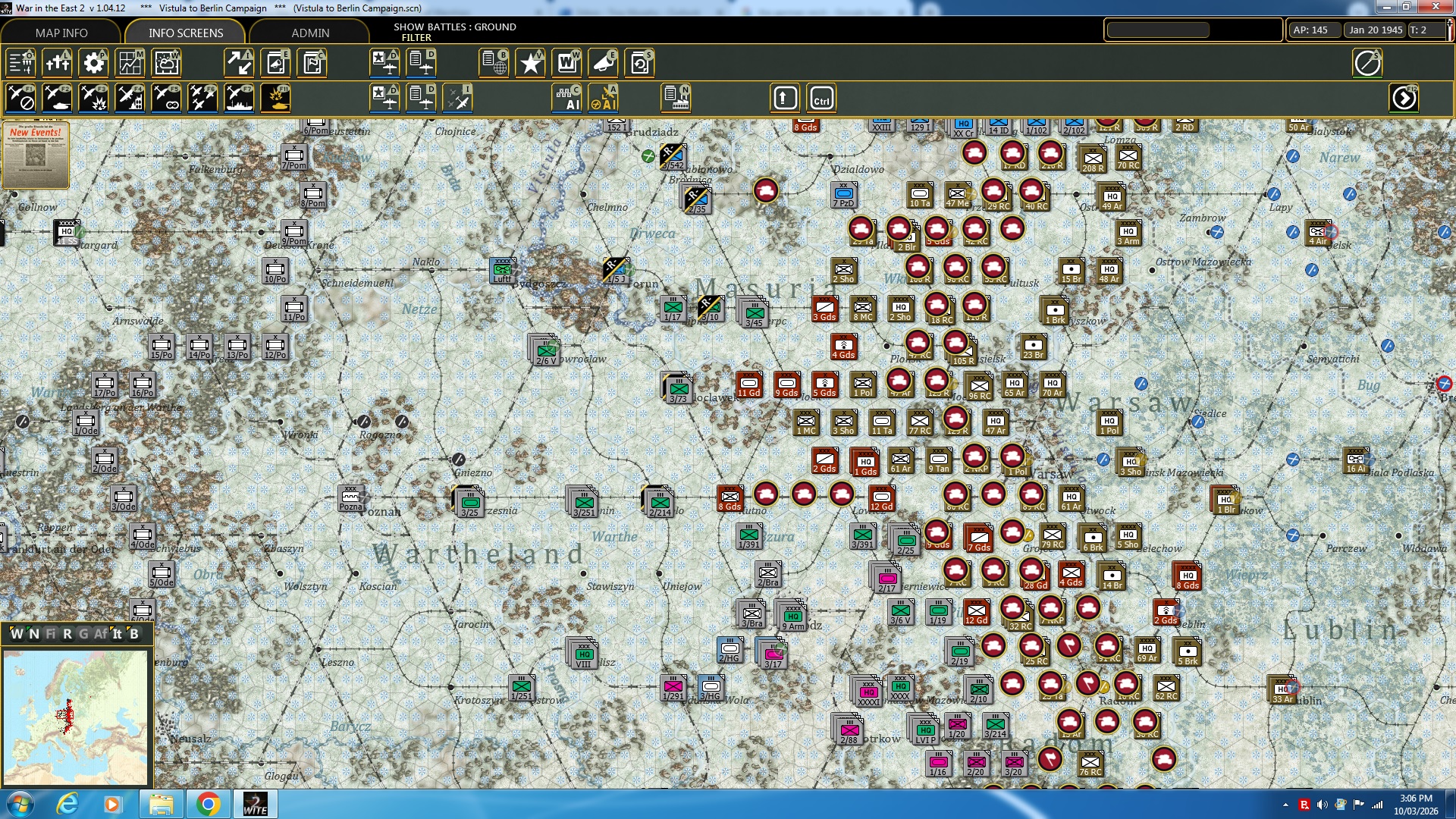Open the production factory list icon

click(676, 99)
